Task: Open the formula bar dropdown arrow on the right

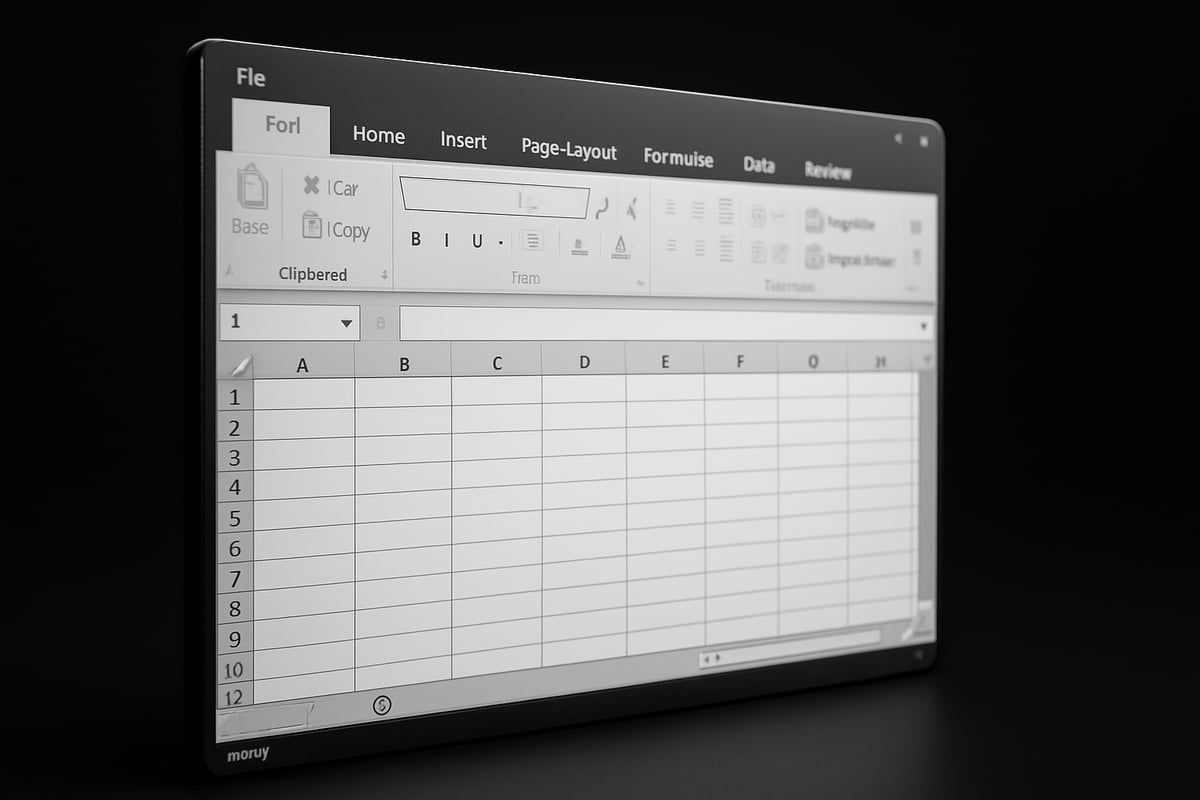Action: 923,324
